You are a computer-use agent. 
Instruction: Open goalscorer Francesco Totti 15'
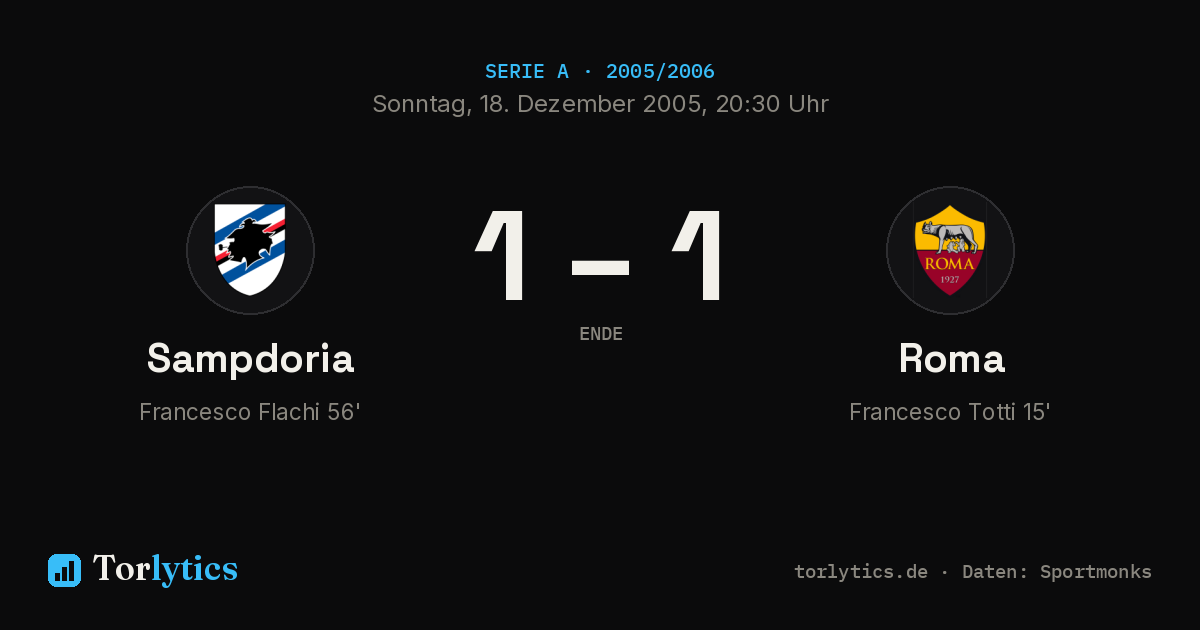[950, 412]
